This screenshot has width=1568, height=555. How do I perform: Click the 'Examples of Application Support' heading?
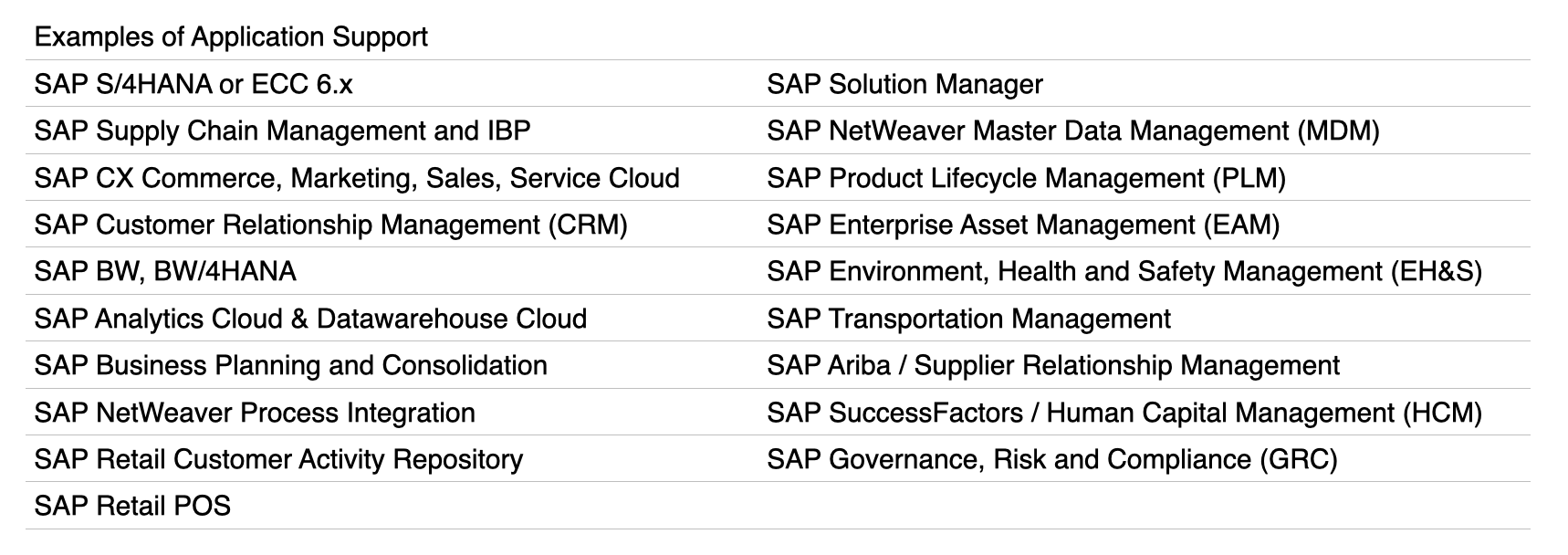pyautogui.click(x=231, y=37)
